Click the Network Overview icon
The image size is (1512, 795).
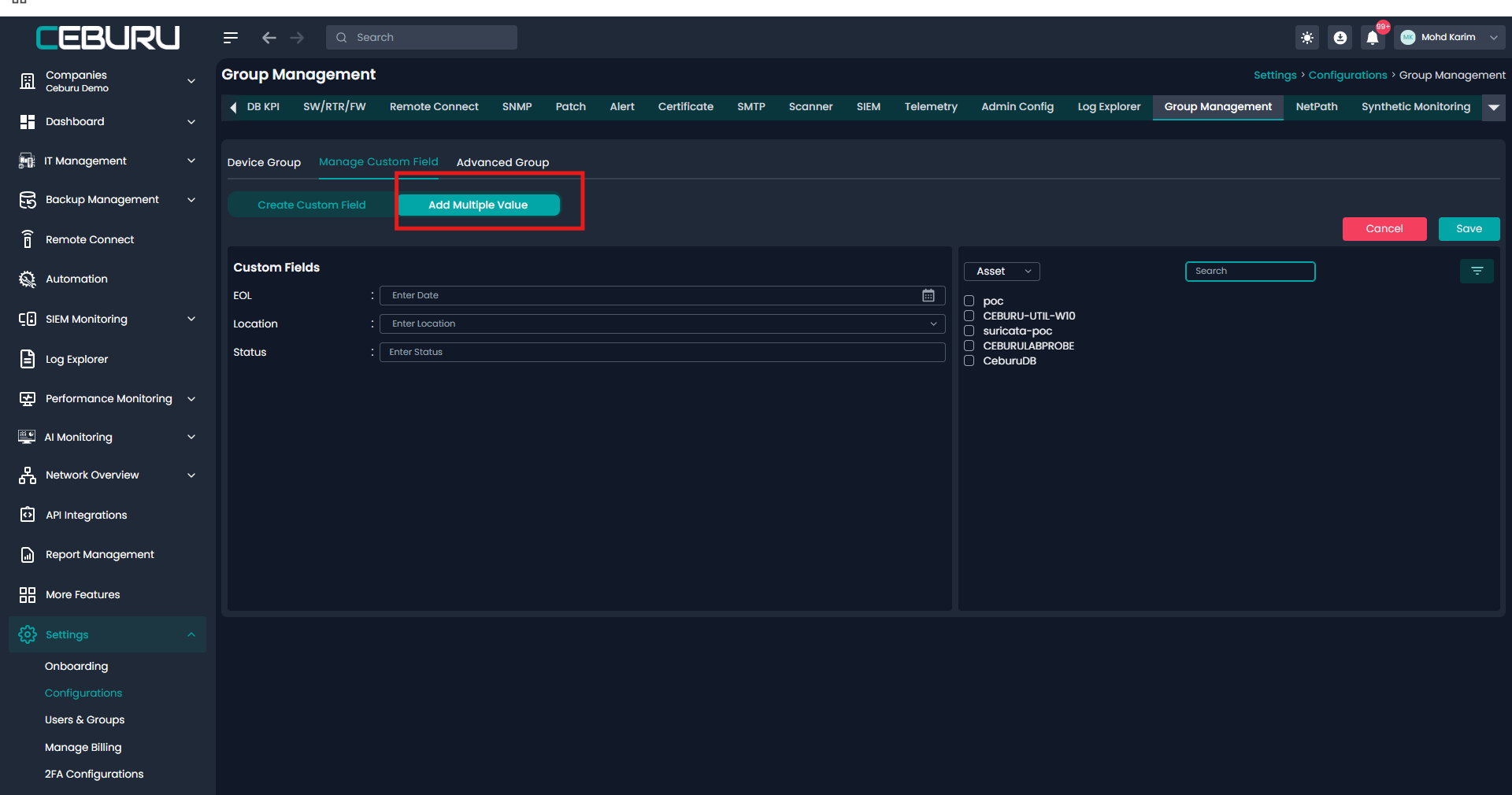click(28, 475)
